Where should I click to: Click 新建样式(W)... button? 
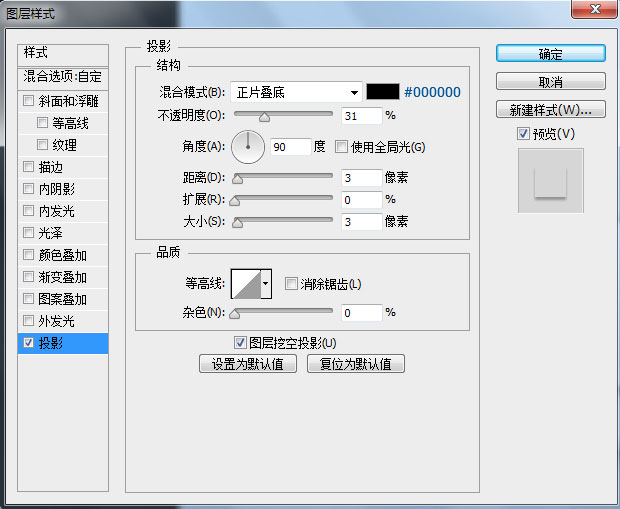(550, 110)
